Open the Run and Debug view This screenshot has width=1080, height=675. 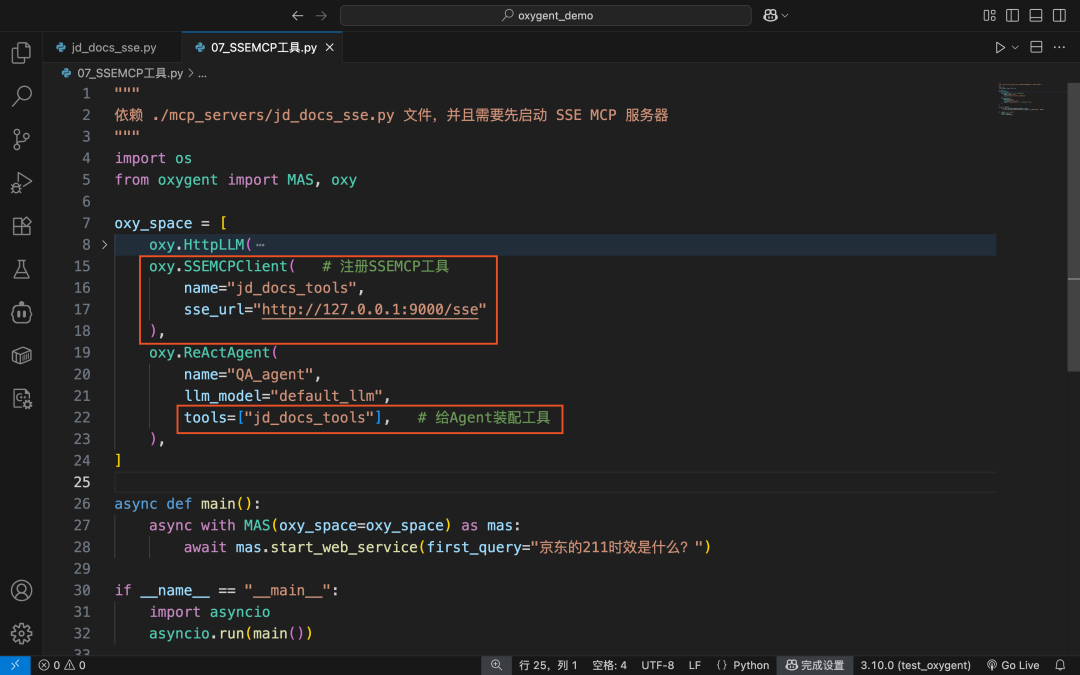(x=21, y=183)
